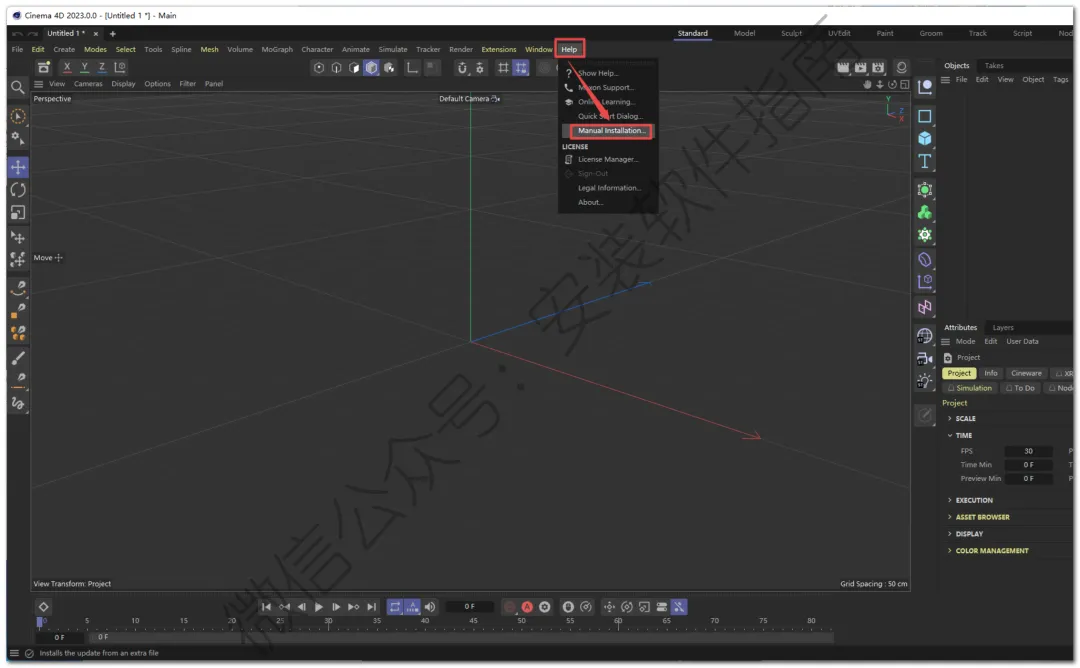Image resolution: width=1080 pixels, height=668 pixels.
Task: Add a Null object icon
Action: click(x=924, y=87)
